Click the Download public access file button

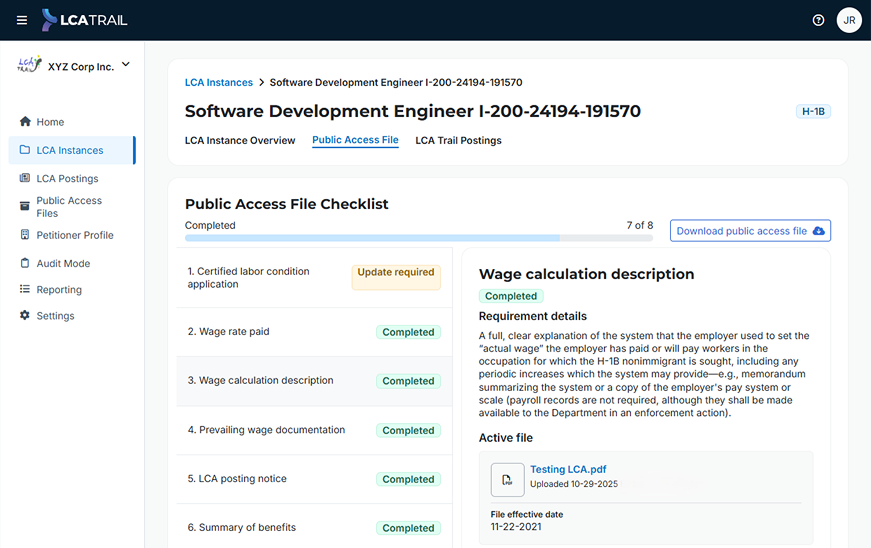click(x=750, y=230)
